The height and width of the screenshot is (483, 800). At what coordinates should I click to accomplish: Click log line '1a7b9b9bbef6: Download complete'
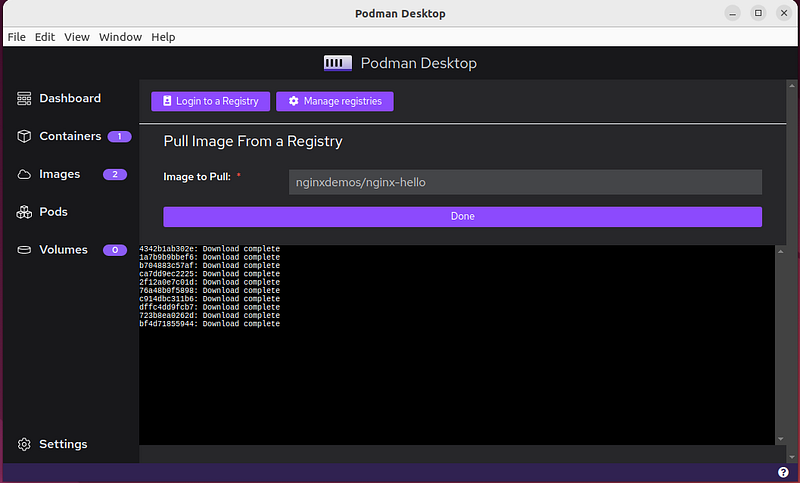pos(209,257)
